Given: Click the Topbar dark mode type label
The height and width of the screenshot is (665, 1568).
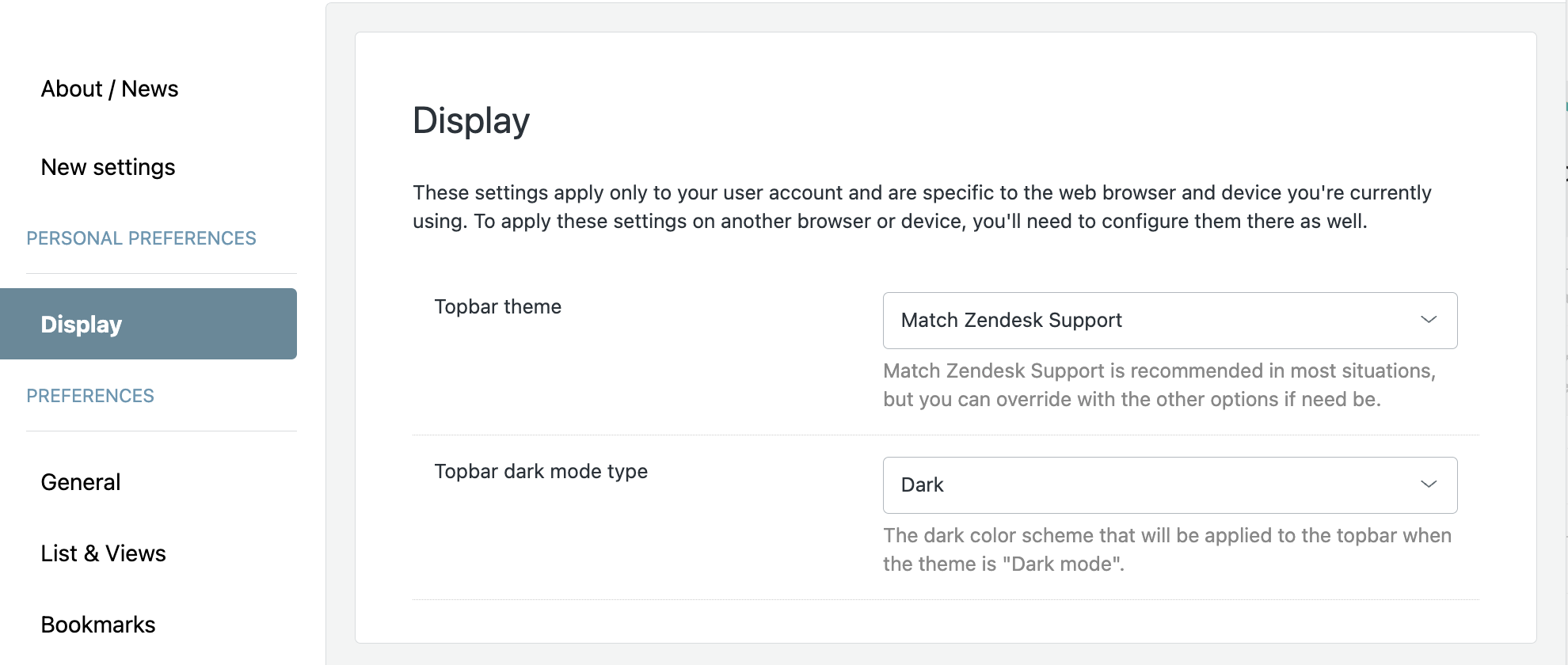Looking at the screenshot, I should (541, 472).
